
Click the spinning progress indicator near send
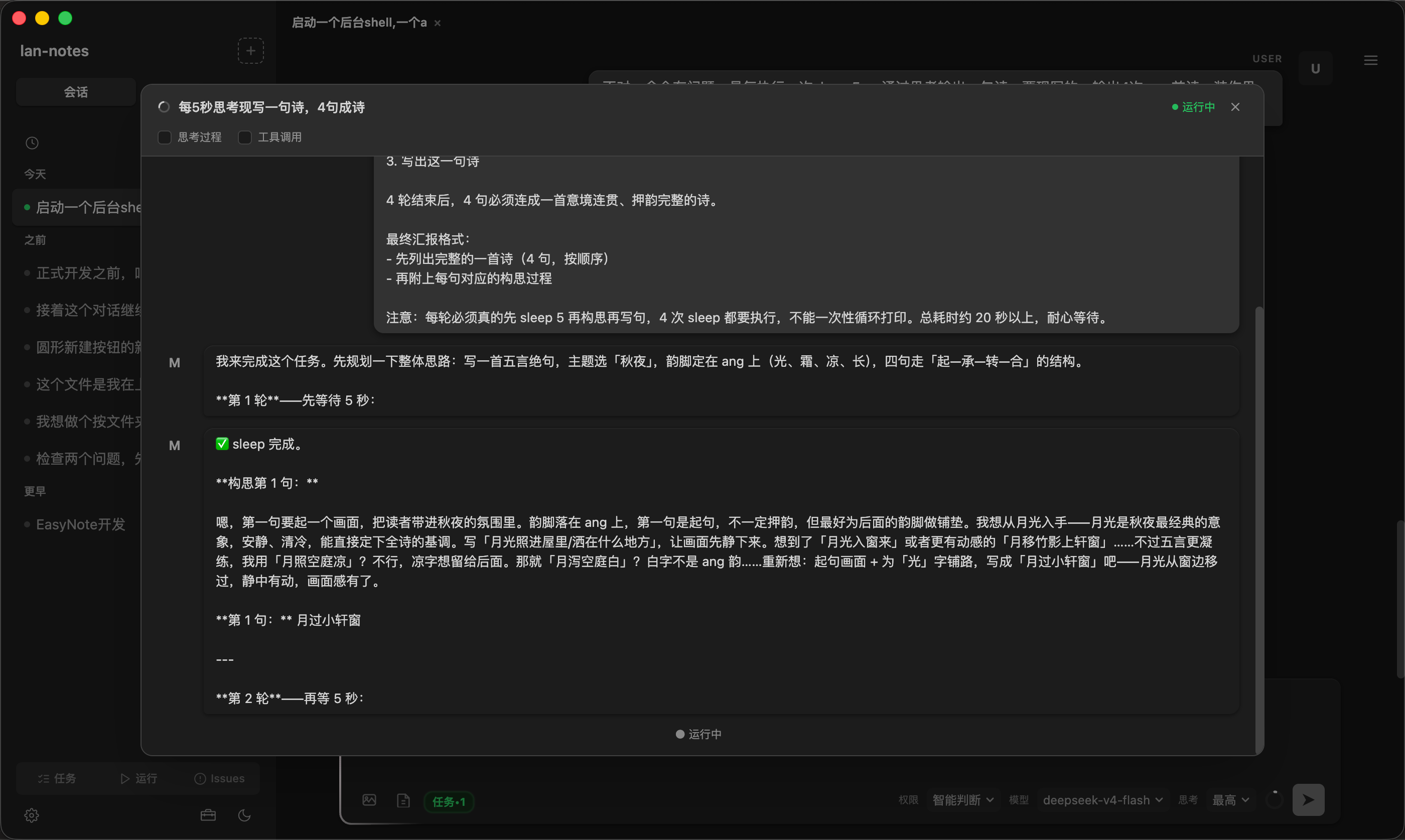point(1275,799)
